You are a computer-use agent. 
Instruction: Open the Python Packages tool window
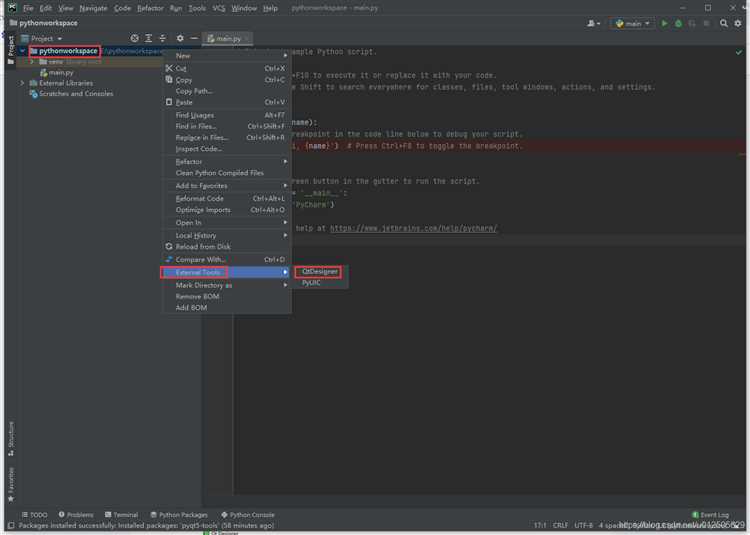(179, 514)
